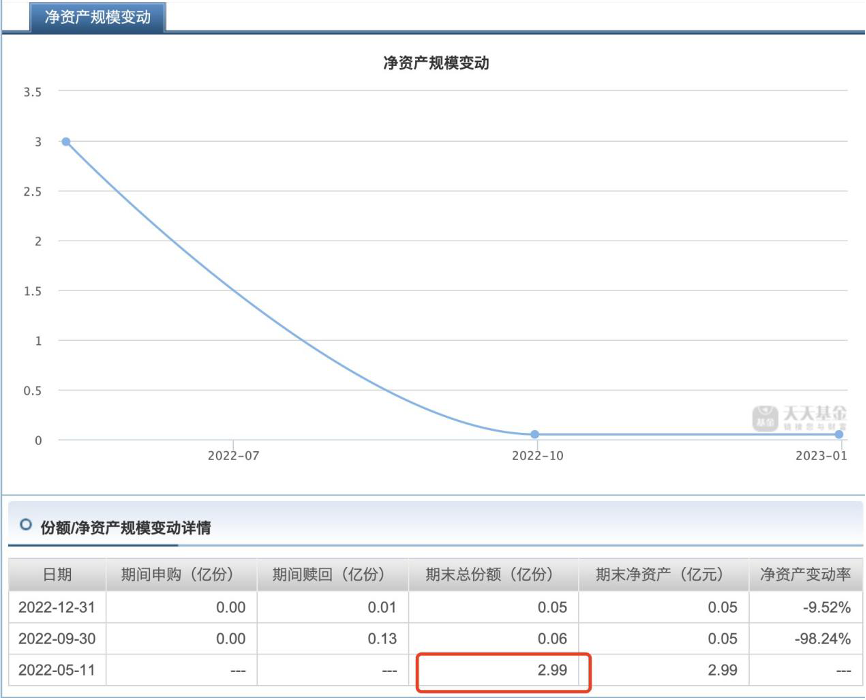Click the 0.05 net assets value for 2022-09-30
Viewport: 866px width, 700px height.
tap(722, 639)
